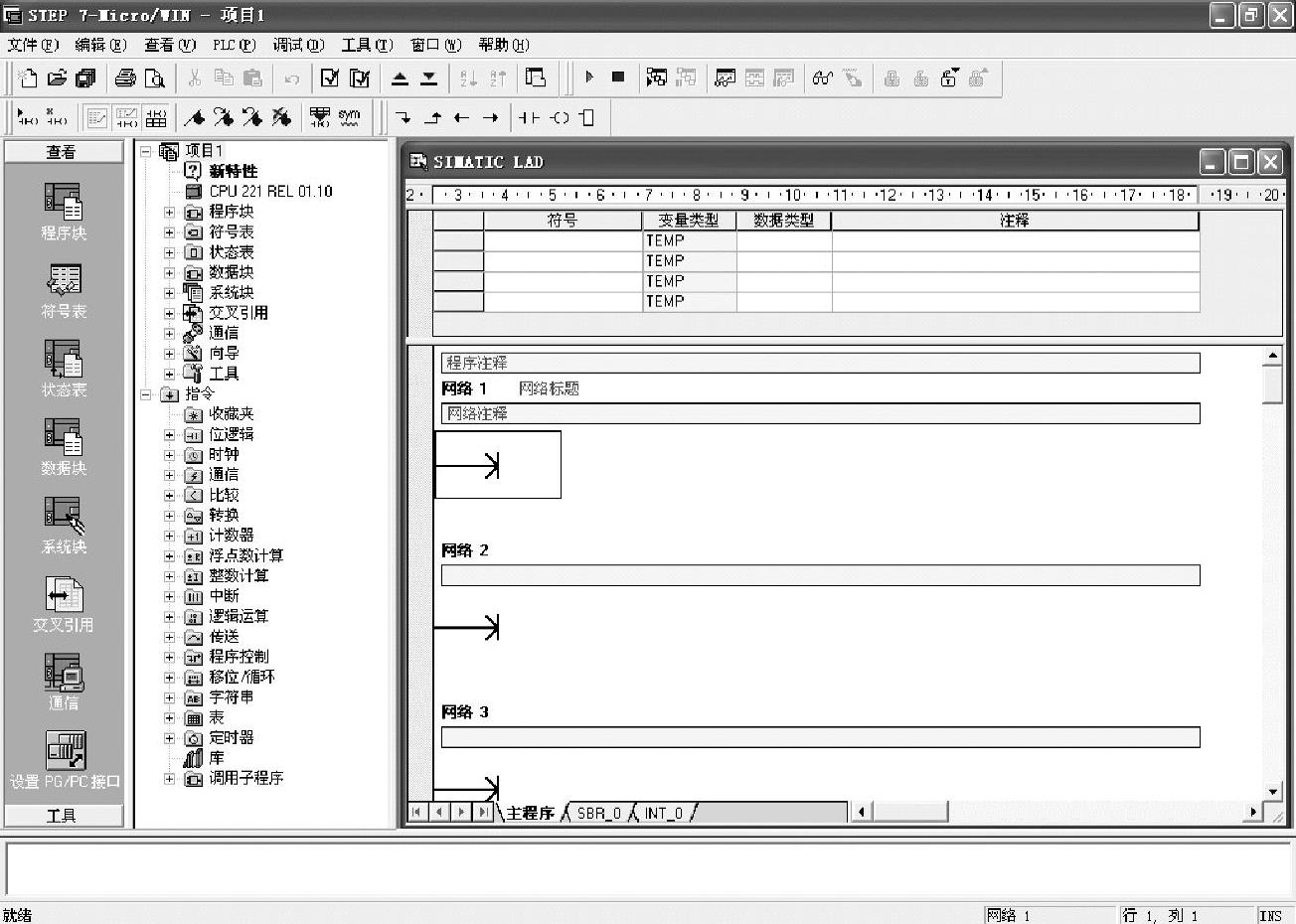Click the LAD editor scroll-down arrow
Image resolution: width=1296 pixels, height=924 pixels.
click(1272, 792)
